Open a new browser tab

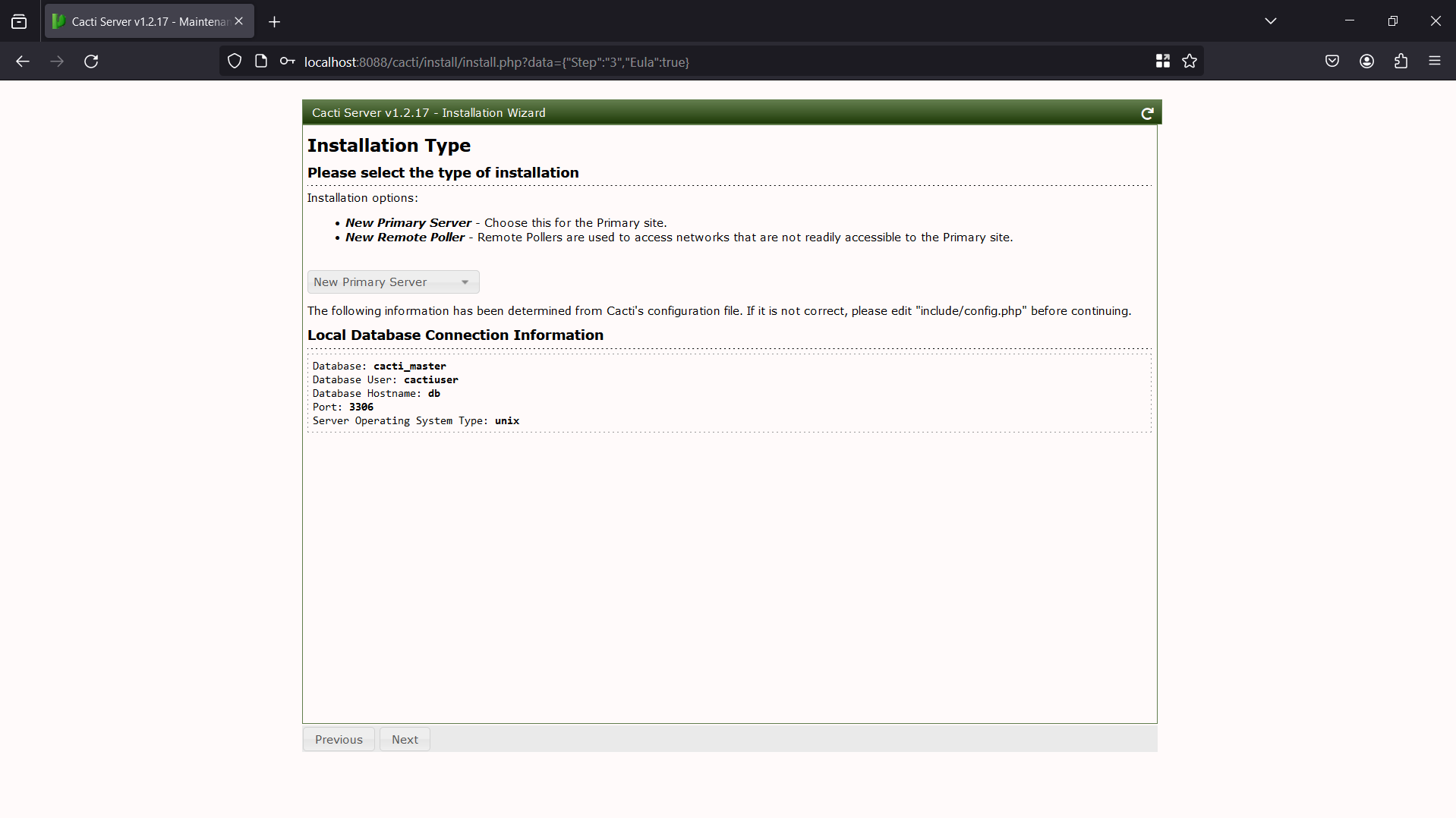(275, 22)
